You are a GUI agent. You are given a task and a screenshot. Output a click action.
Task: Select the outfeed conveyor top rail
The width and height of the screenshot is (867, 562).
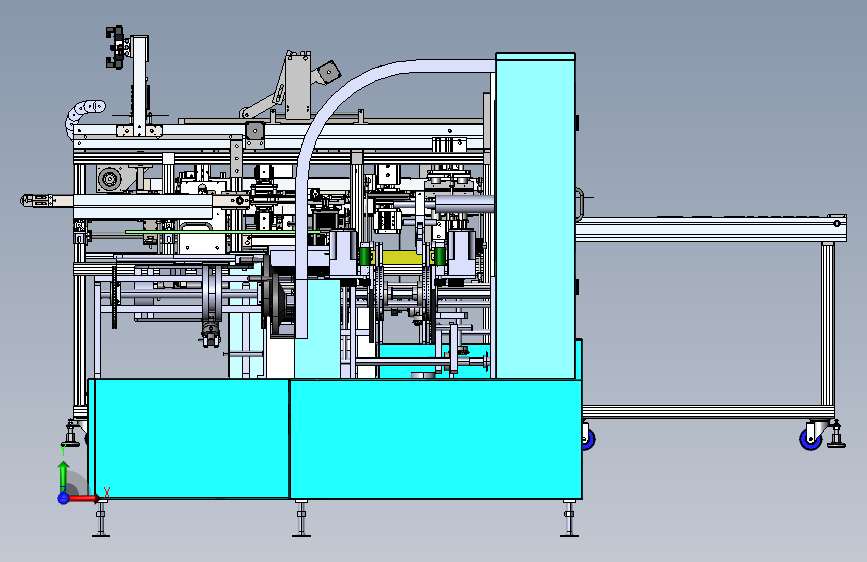[711, 229]
